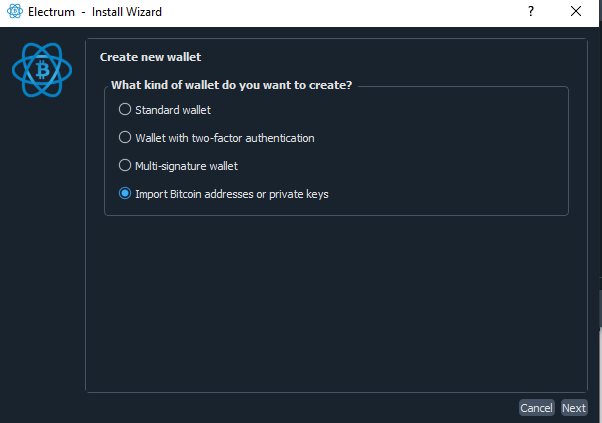Click the 'Multi-signature wallet' label text
The width and height of the screenshot is (602, 423).
pyautogui.click(x=186, y=166)
